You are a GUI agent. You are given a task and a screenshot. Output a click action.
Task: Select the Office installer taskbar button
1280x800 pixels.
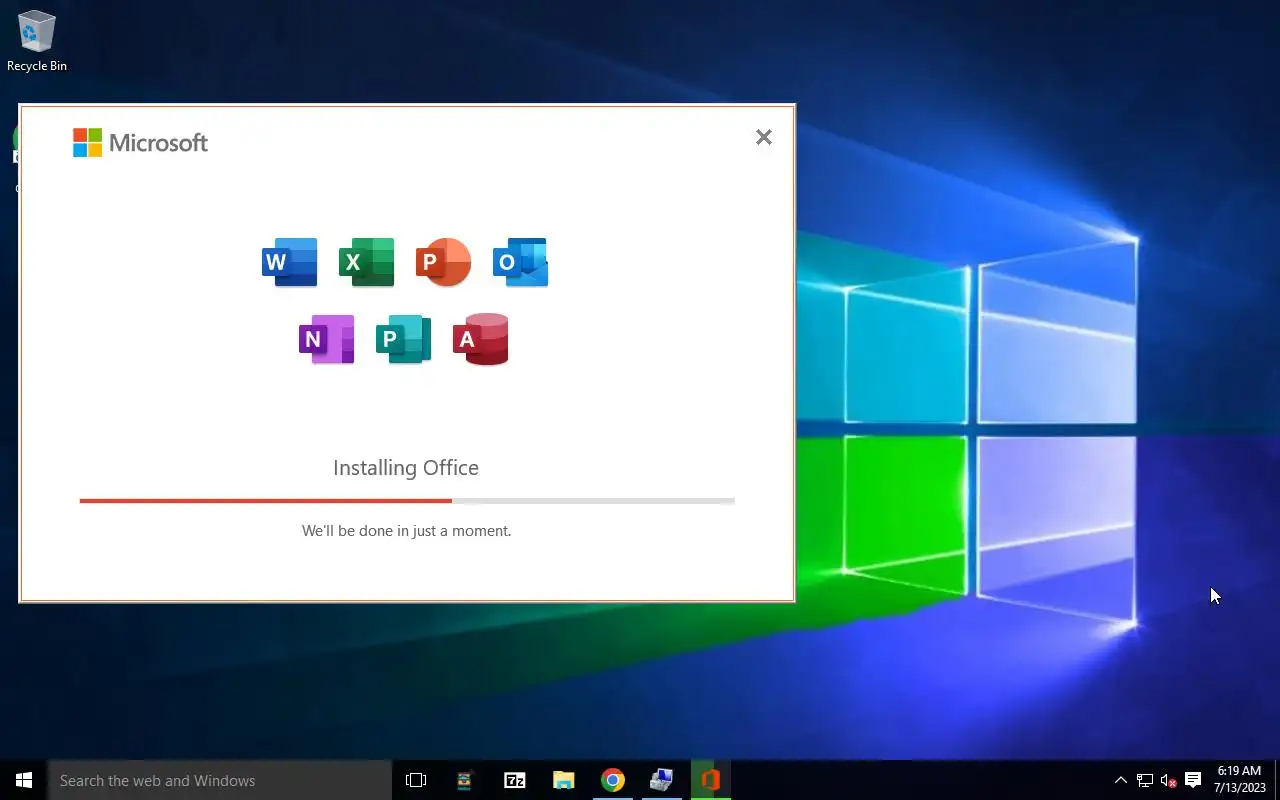point(710,780)
